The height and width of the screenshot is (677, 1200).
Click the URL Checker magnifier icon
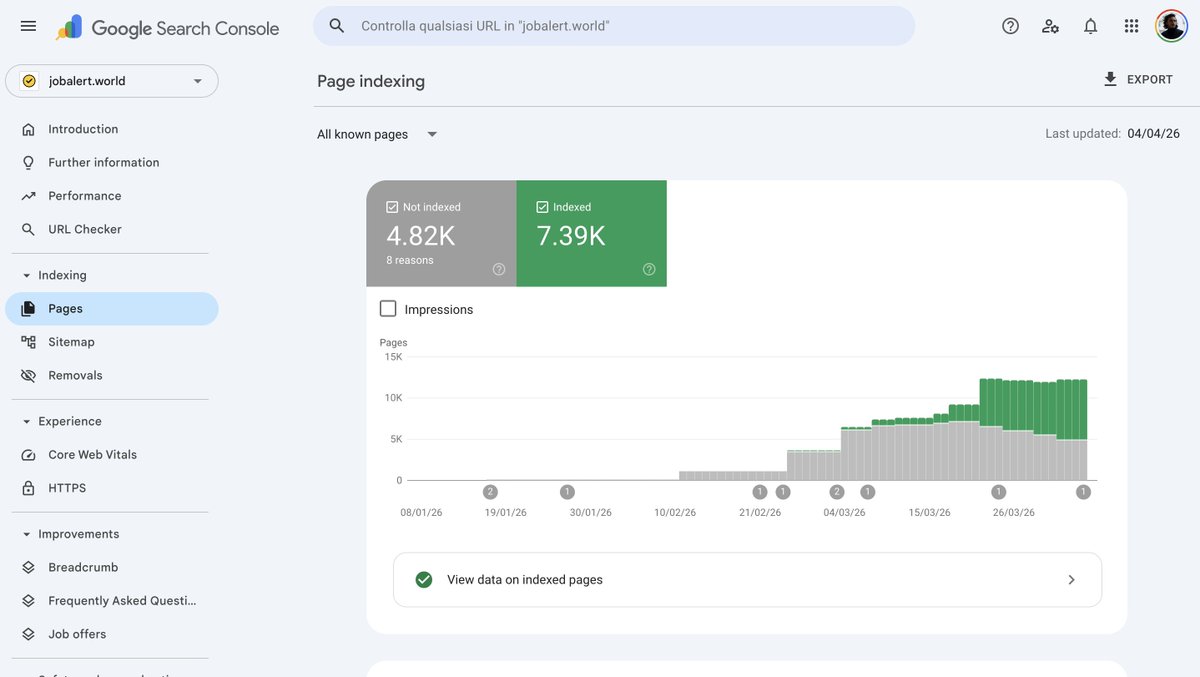coord(28,229)
